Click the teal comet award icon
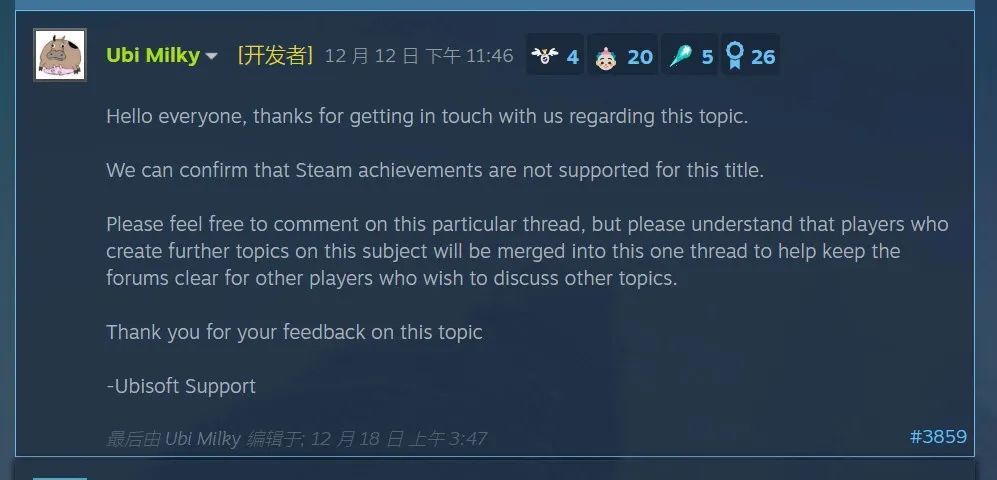The height and width of the screenshot is (480, 997). coord(680,57)
